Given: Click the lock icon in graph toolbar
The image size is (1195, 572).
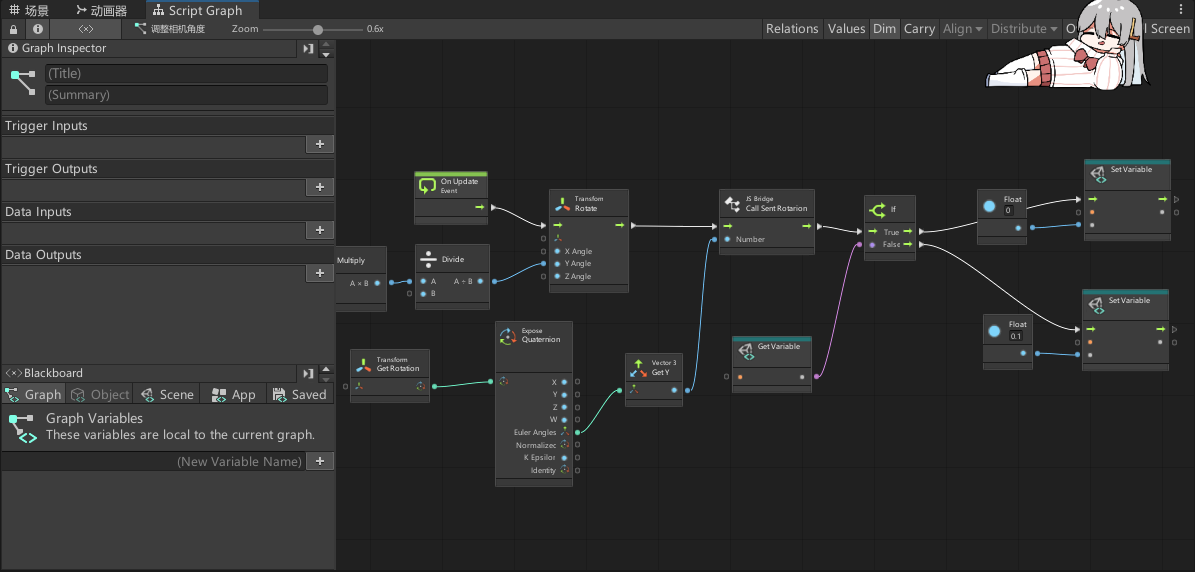Looking at the screenshot, I should tap(13, 29).
